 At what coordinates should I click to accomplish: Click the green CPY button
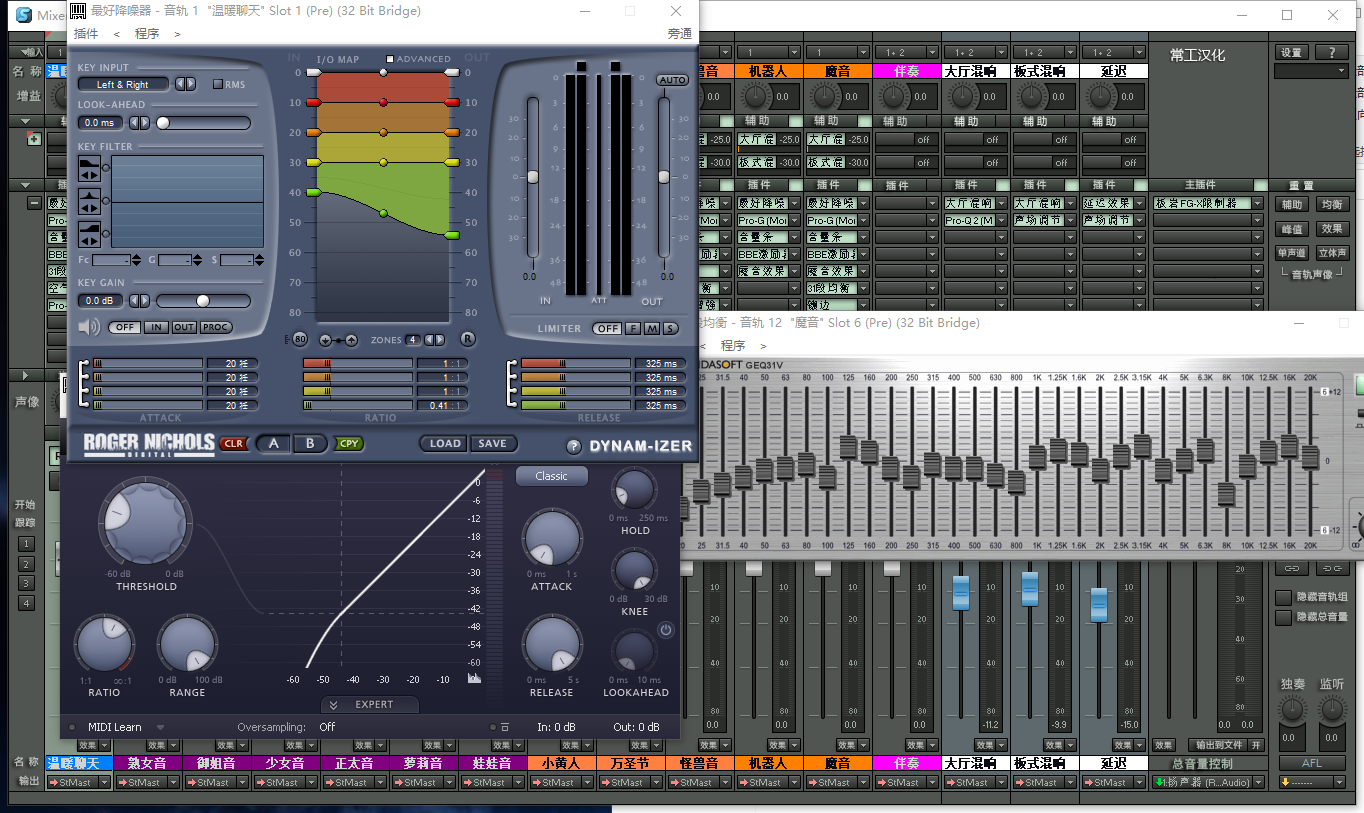tap(349, 443)
